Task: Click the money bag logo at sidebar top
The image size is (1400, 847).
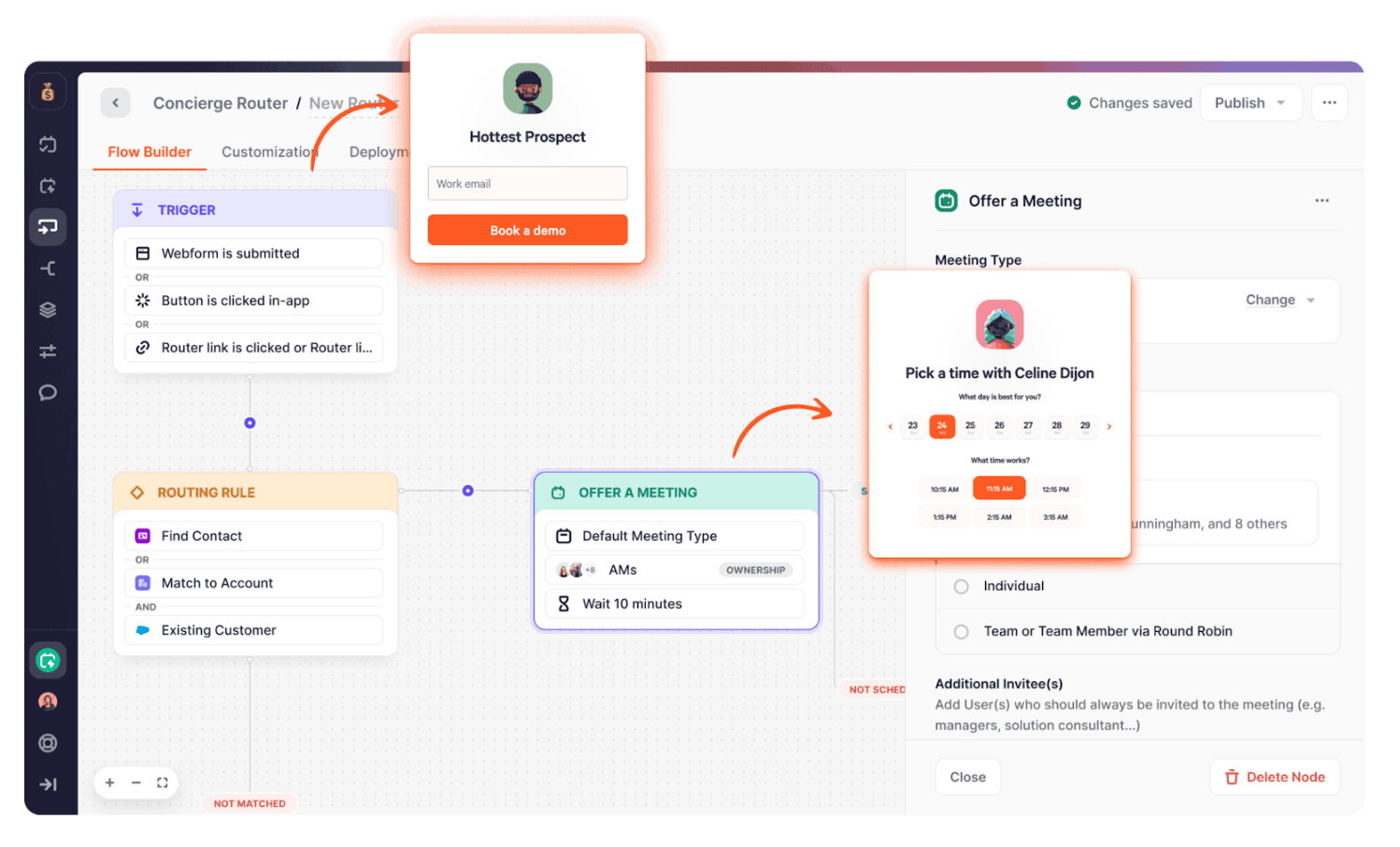Action: coord(48,91)
